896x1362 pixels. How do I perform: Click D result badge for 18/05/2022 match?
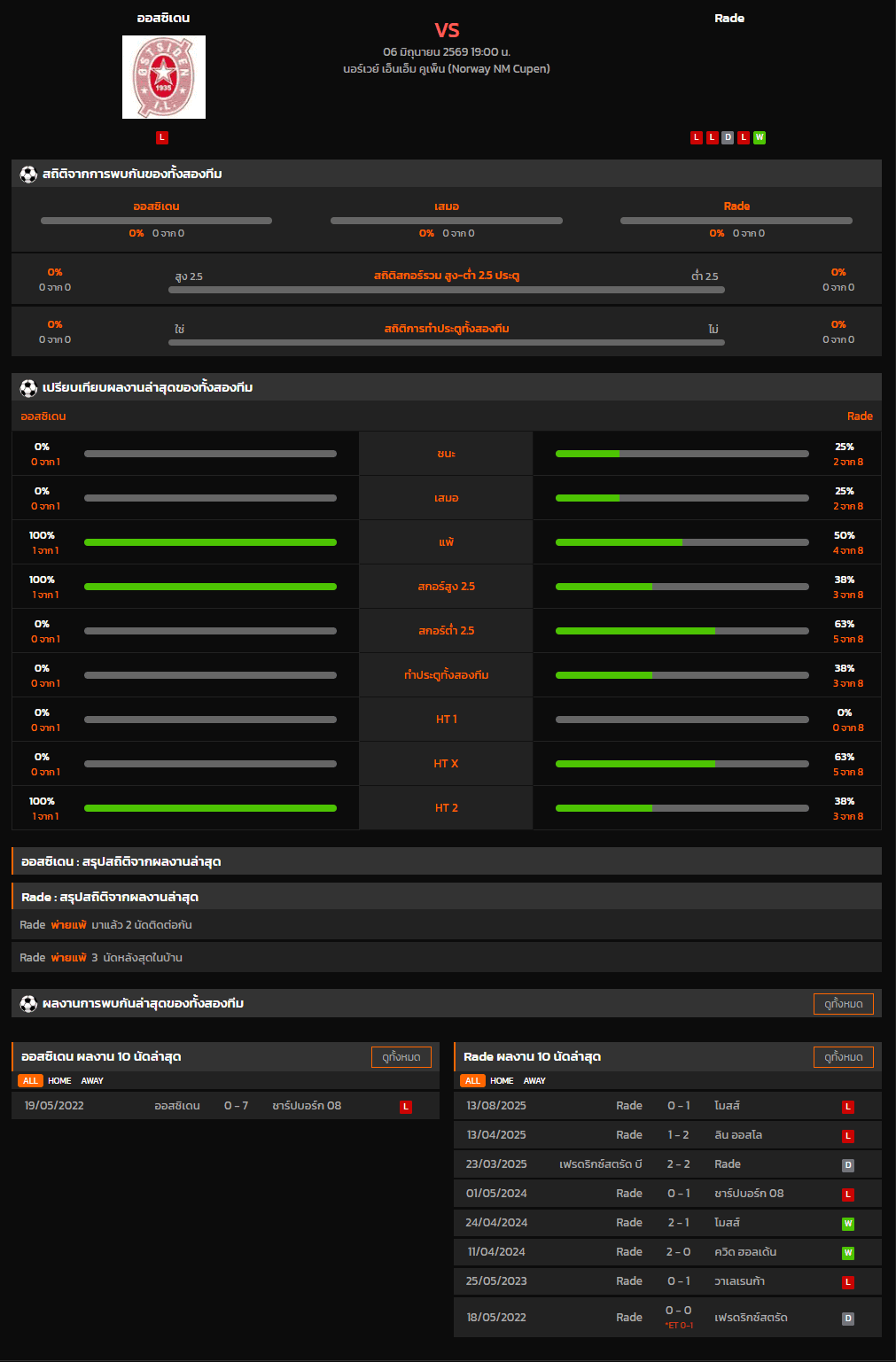click(848, 1319)
